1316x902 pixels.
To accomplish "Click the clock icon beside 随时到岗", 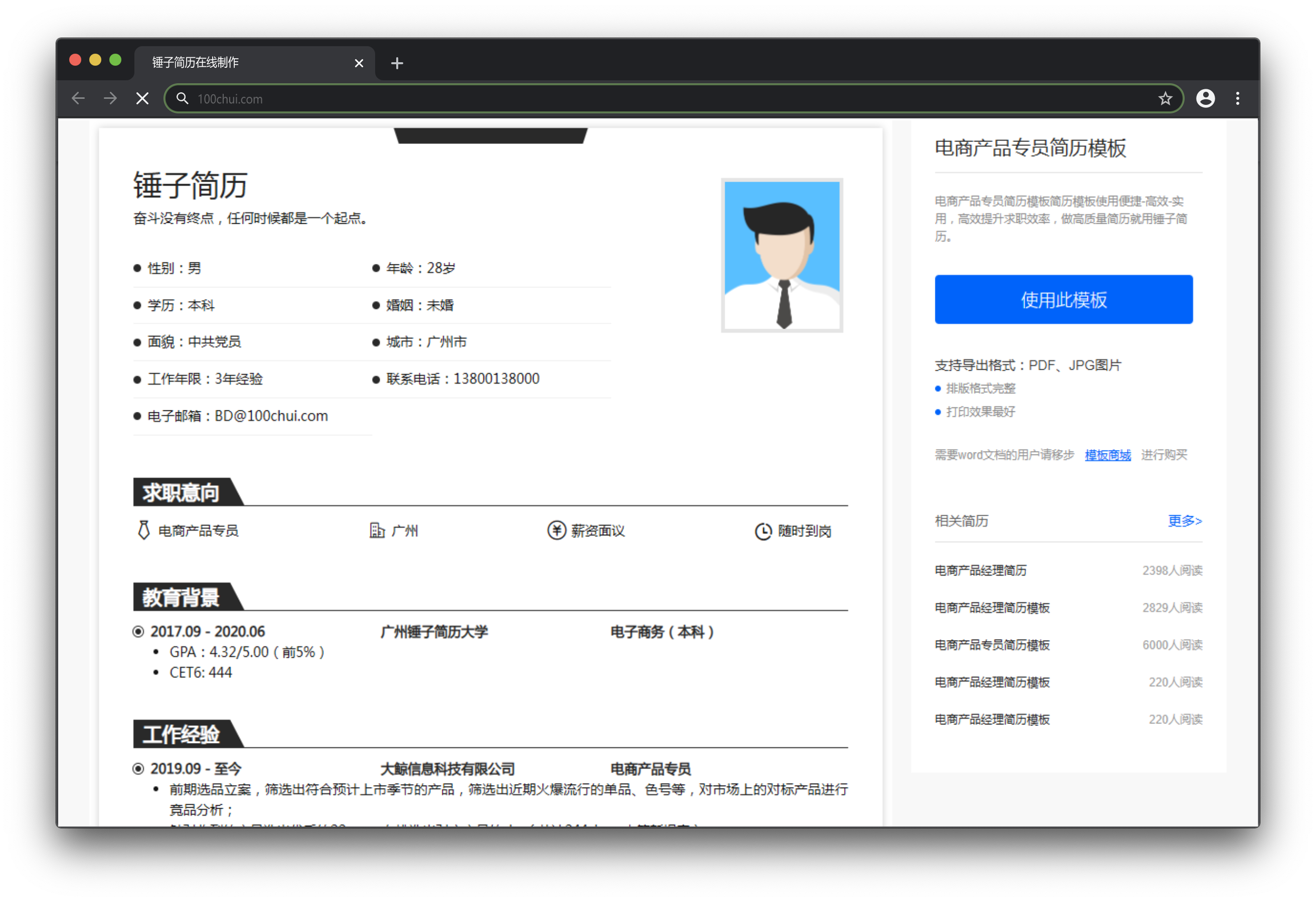I will pyautogui.click(x=763, y=531).
